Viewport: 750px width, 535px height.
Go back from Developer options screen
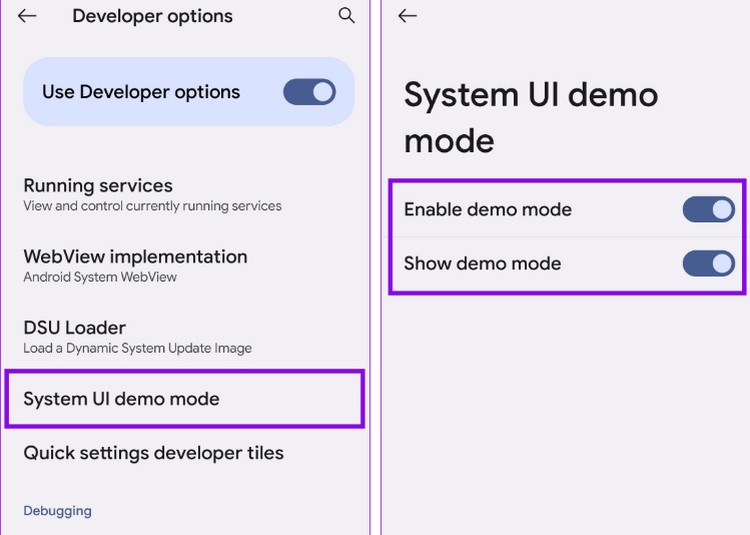coord(27,16)
